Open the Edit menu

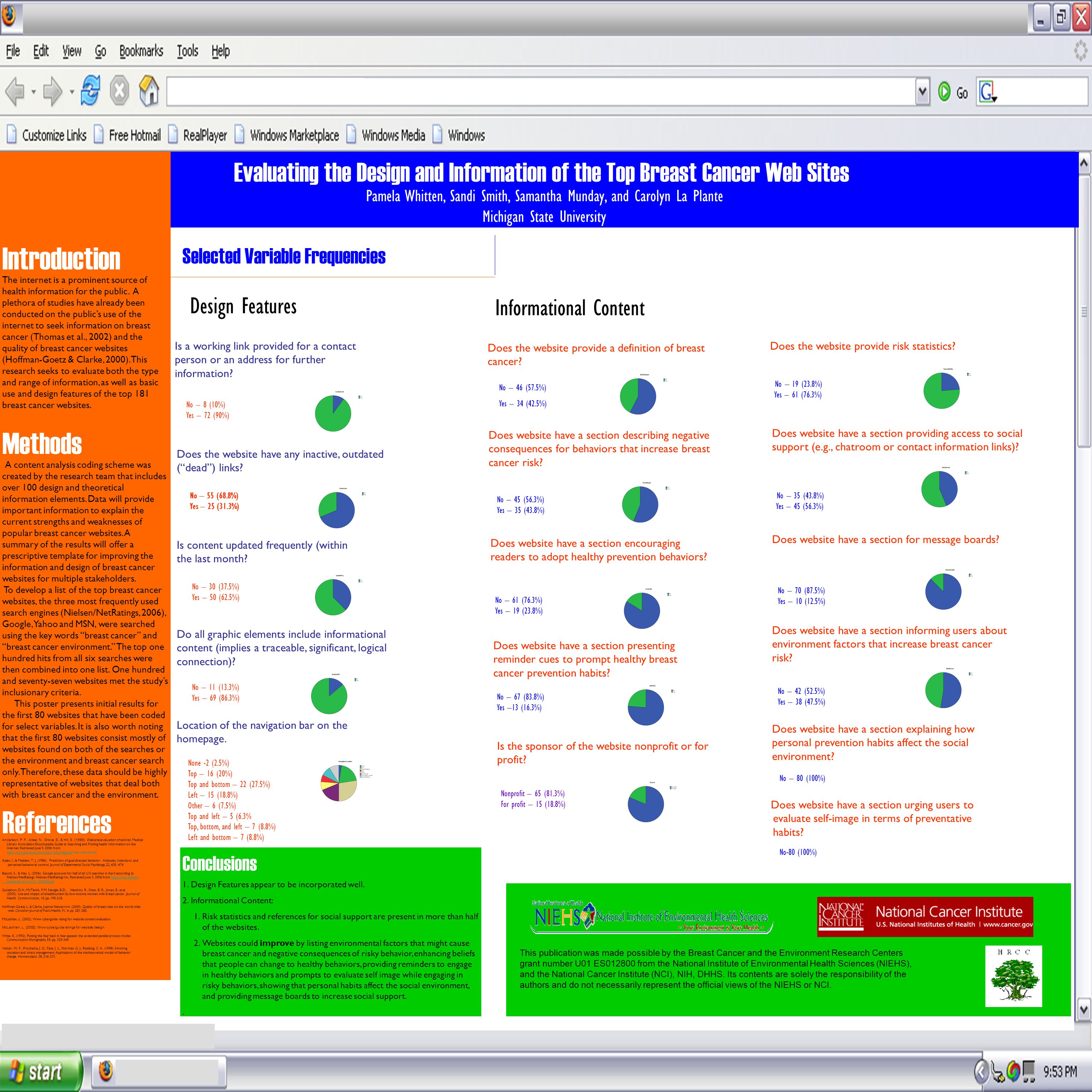tap(41, 51)
